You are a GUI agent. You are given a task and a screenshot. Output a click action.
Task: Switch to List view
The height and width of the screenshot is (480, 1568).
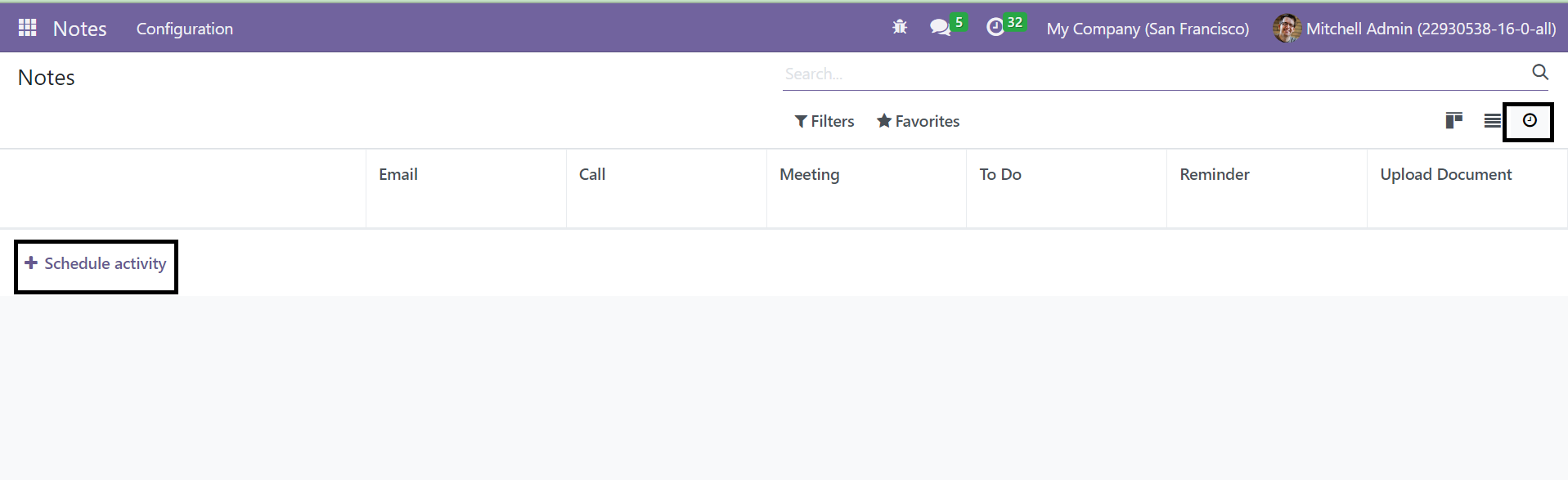(1492, 121)
